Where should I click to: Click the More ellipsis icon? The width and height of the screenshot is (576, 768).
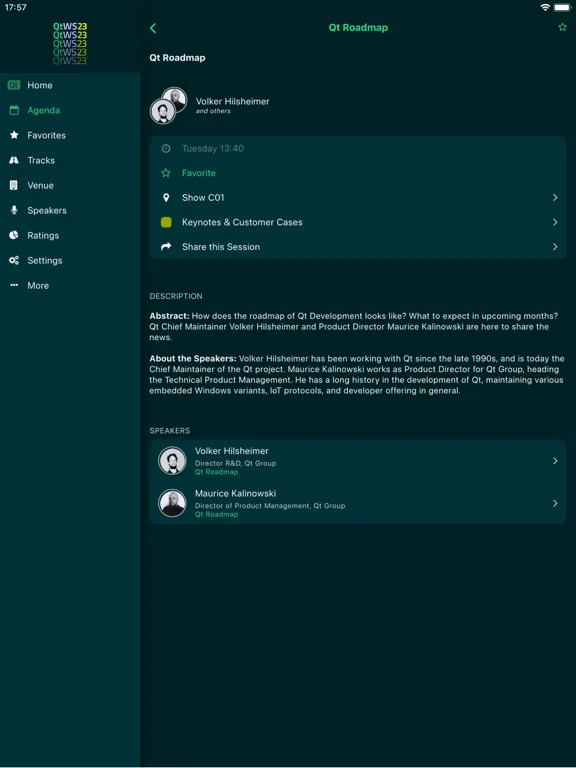coord(14,285)
